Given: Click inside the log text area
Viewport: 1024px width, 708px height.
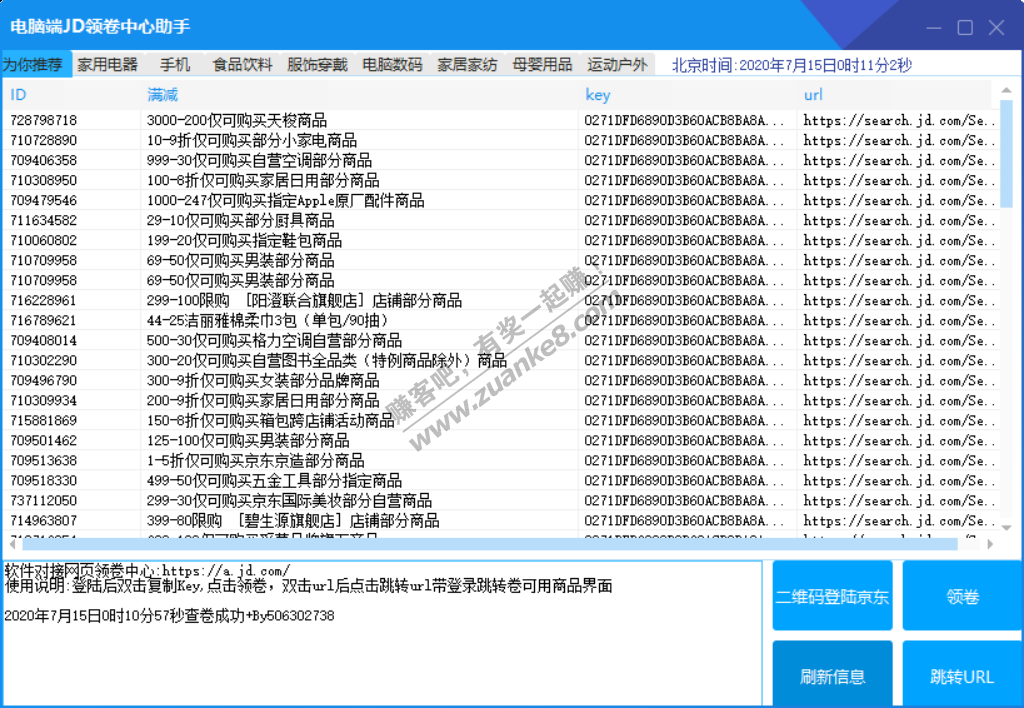Looking at the screenshot, I should coord(382,632).
